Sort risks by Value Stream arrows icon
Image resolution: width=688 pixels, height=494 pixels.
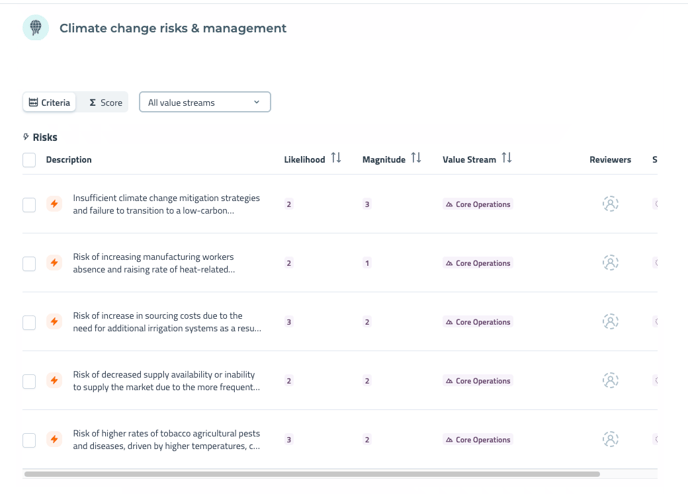[x=507, y=159]
